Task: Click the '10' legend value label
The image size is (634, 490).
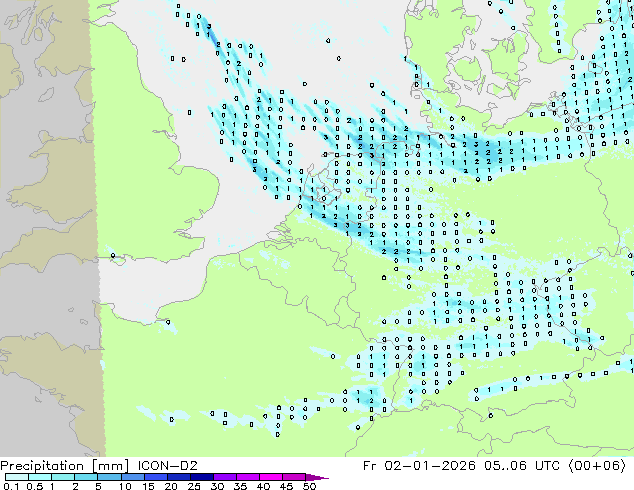Action: pyautogui.click(x=125, y=486)
